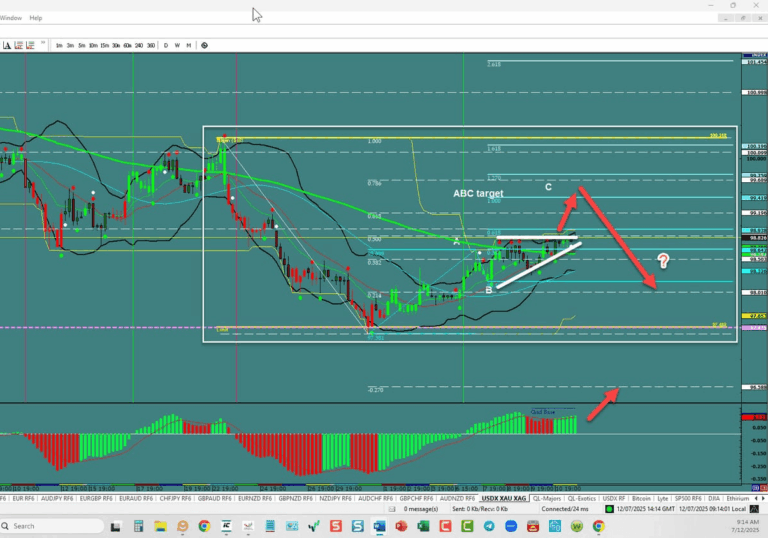The width and height of the screenshot is (768, 538).
Task: Open the AUDCHF RF6 tab
Action: click(375, 498)
